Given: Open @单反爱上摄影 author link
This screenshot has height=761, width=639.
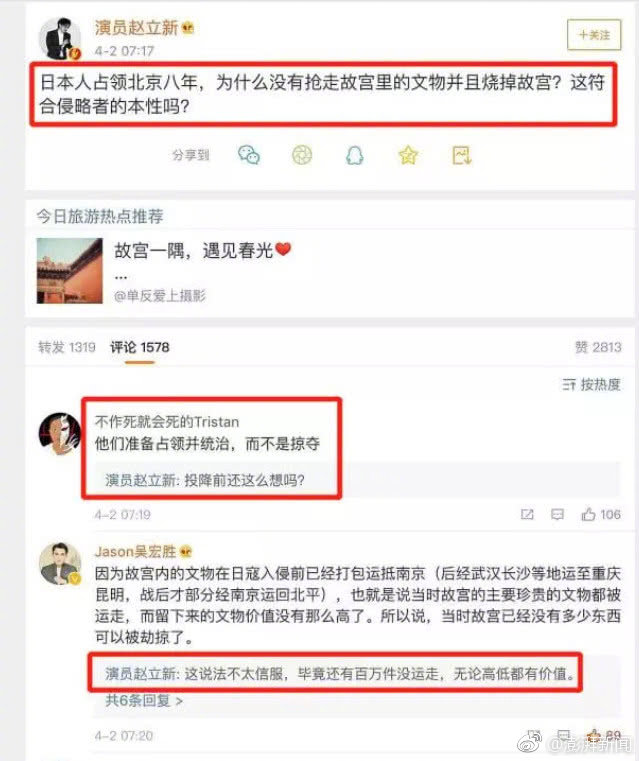Looking at the screenshot, I should 160,295.
